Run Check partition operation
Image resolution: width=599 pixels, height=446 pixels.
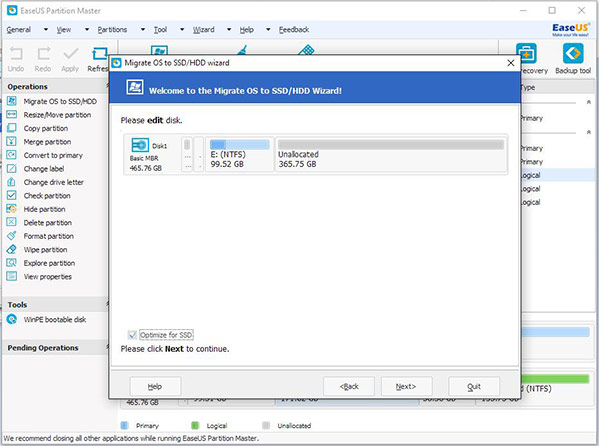pos(47,196)
